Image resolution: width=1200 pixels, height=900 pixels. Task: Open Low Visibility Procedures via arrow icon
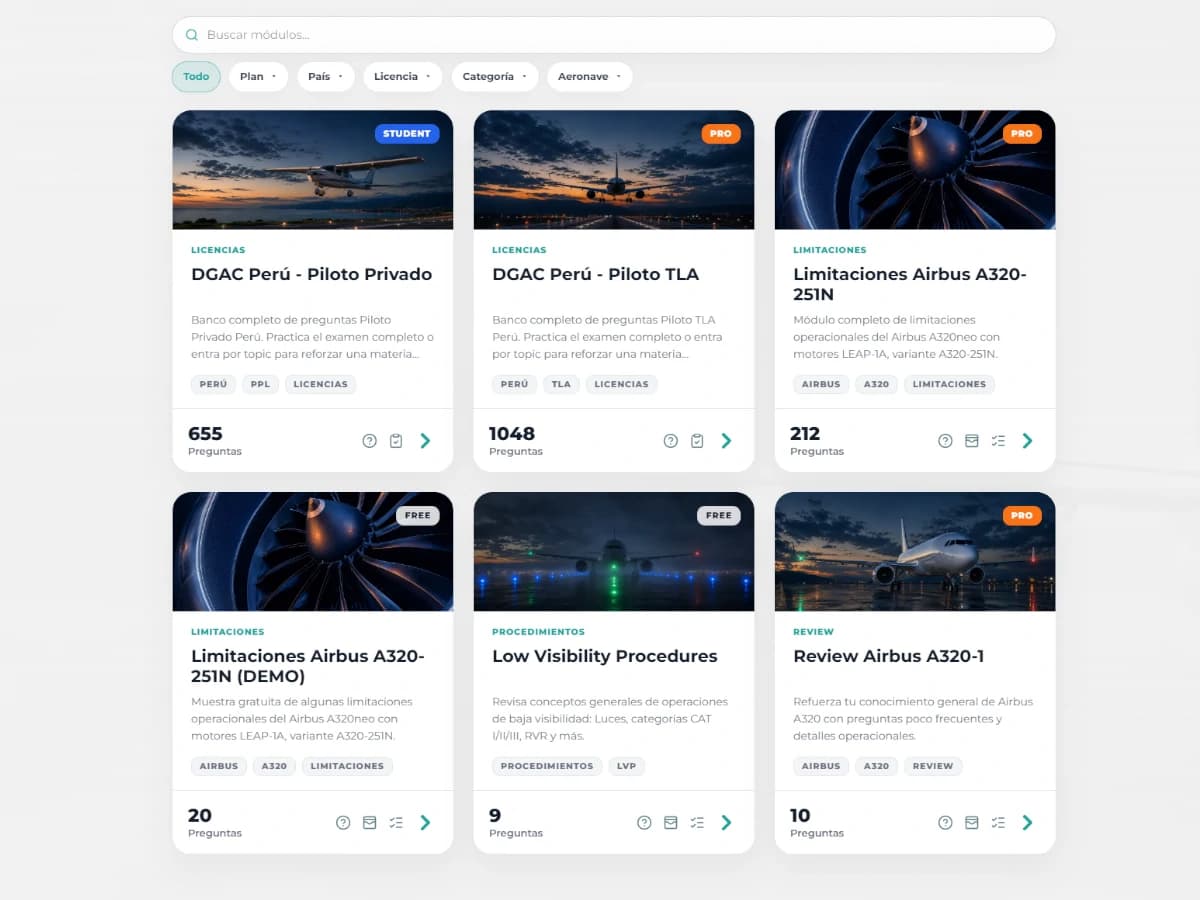tap(726, 823)
